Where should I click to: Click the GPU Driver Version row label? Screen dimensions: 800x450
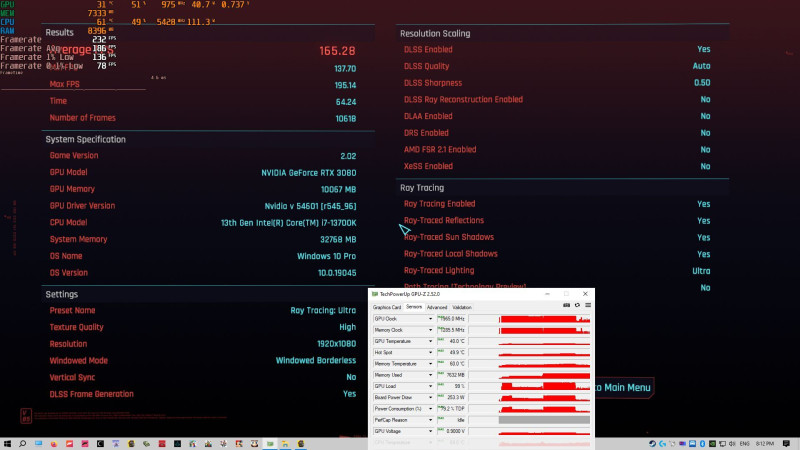(82, 206)
